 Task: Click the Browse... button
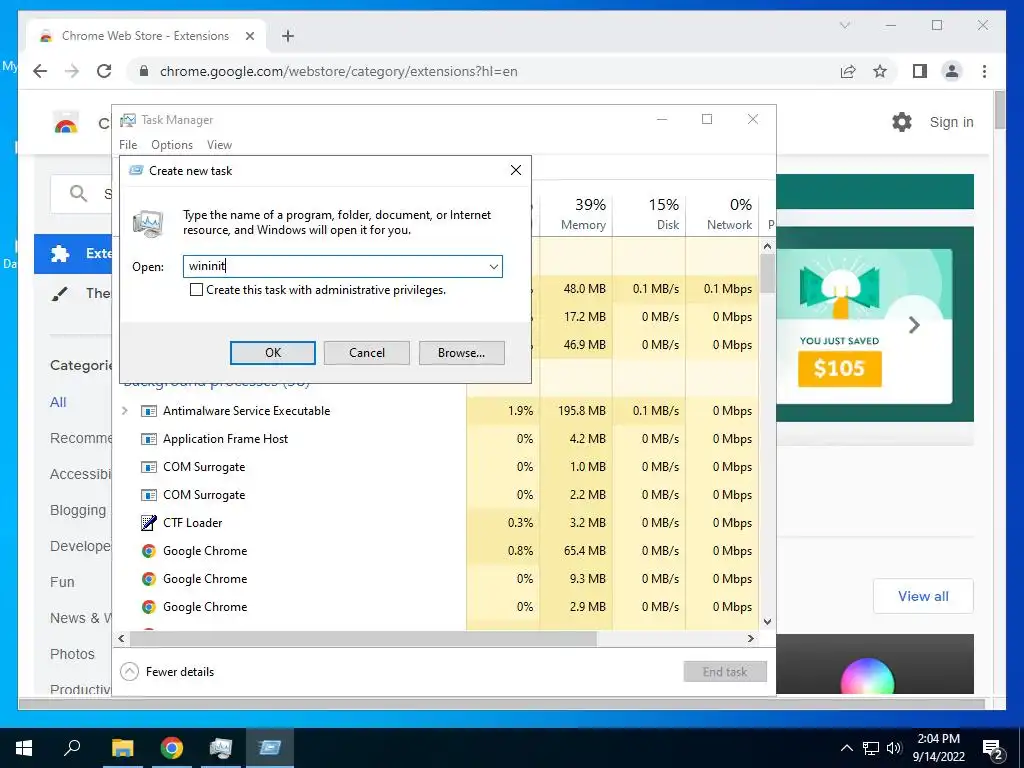[x=461, y=353]
